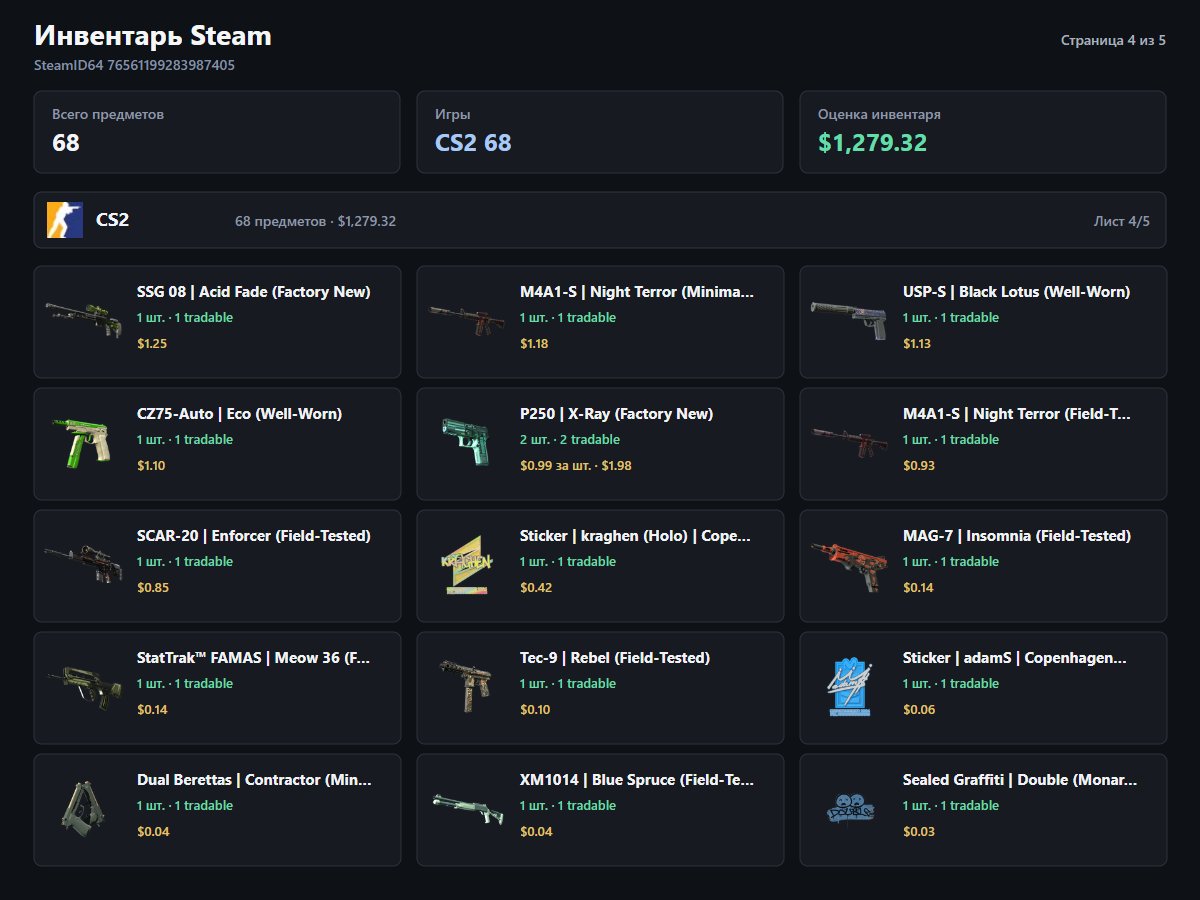Click the adamS Copenhagen sticker icon

click(849, 686)
